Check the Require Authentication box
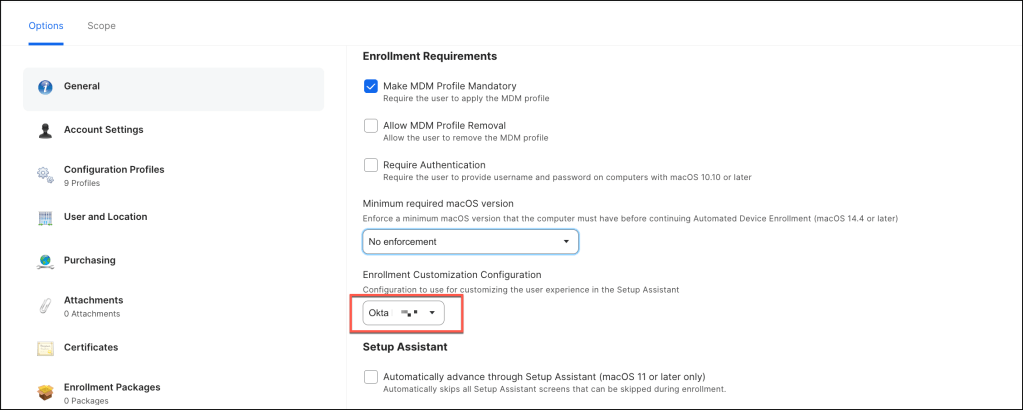 pyautogui.click(x=371, y=165)
